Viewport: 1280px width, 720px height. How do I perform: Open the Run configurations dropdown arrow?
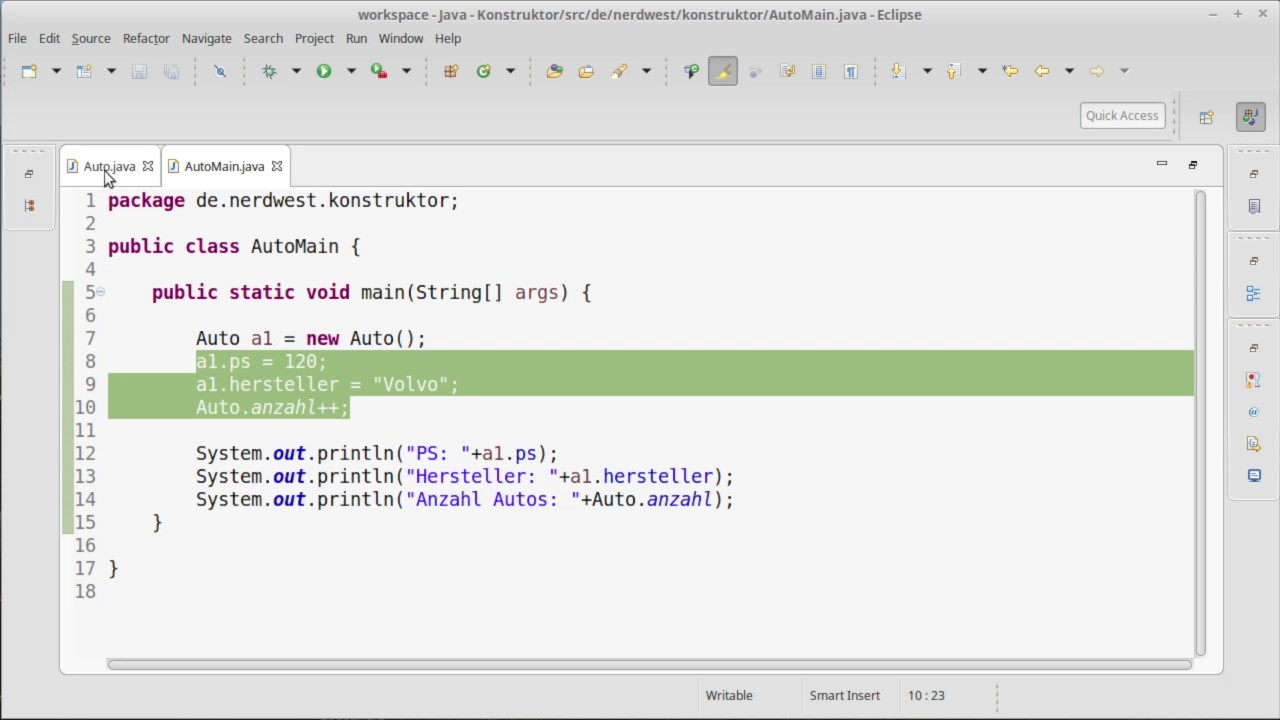tap(351, 71)
